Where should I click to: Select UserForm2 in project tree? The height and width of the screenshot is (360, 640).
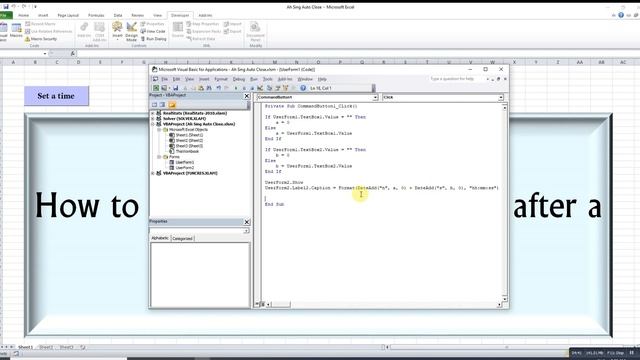(184, 168)
